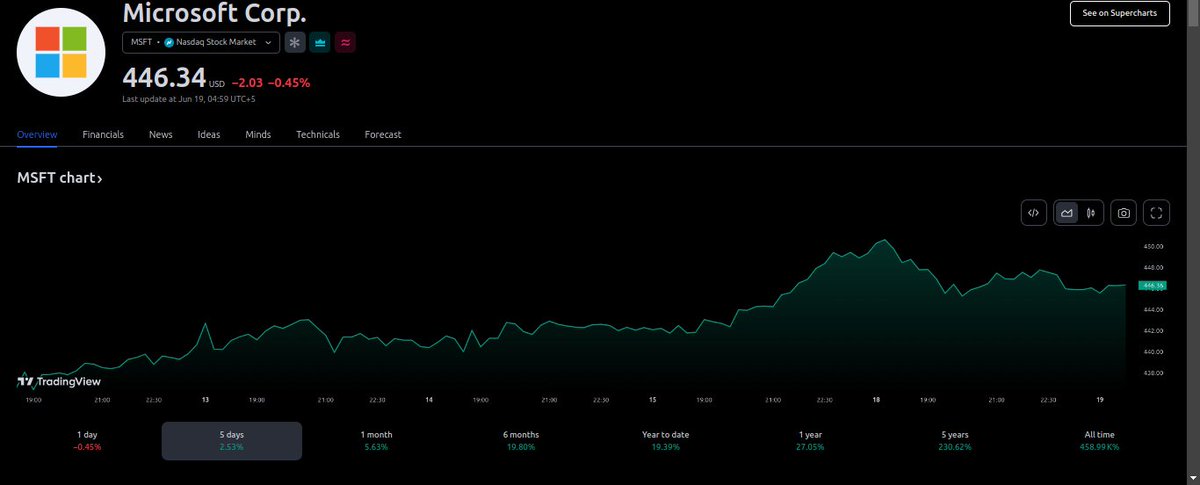This screenshot has width=1200, height=485.
Task: Click the current price label 446.36 on axis
Action: 1153,285
